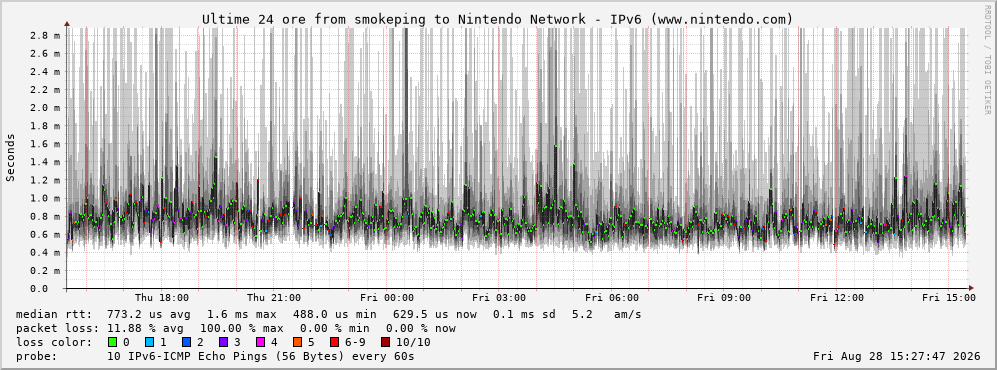This screenshot has height=370, width=997.
Task: Click the packet loss statistics line
Action: pos(236,329)
